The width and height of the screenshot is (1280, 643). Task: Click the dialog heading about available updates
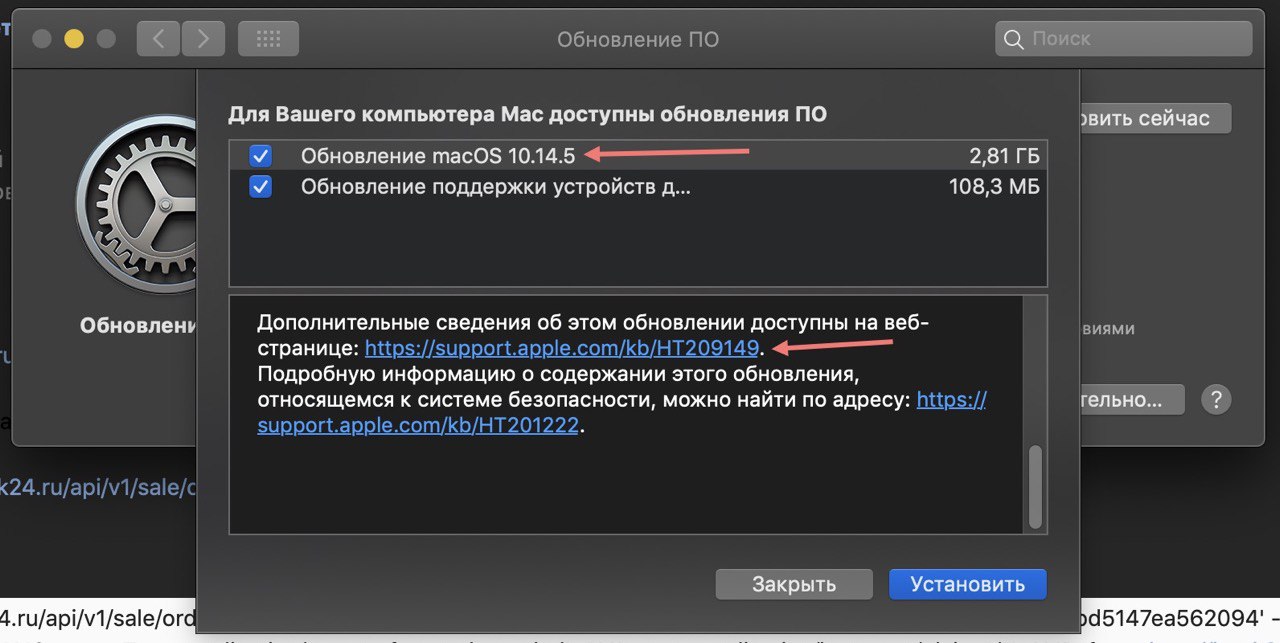coord(527,114)
